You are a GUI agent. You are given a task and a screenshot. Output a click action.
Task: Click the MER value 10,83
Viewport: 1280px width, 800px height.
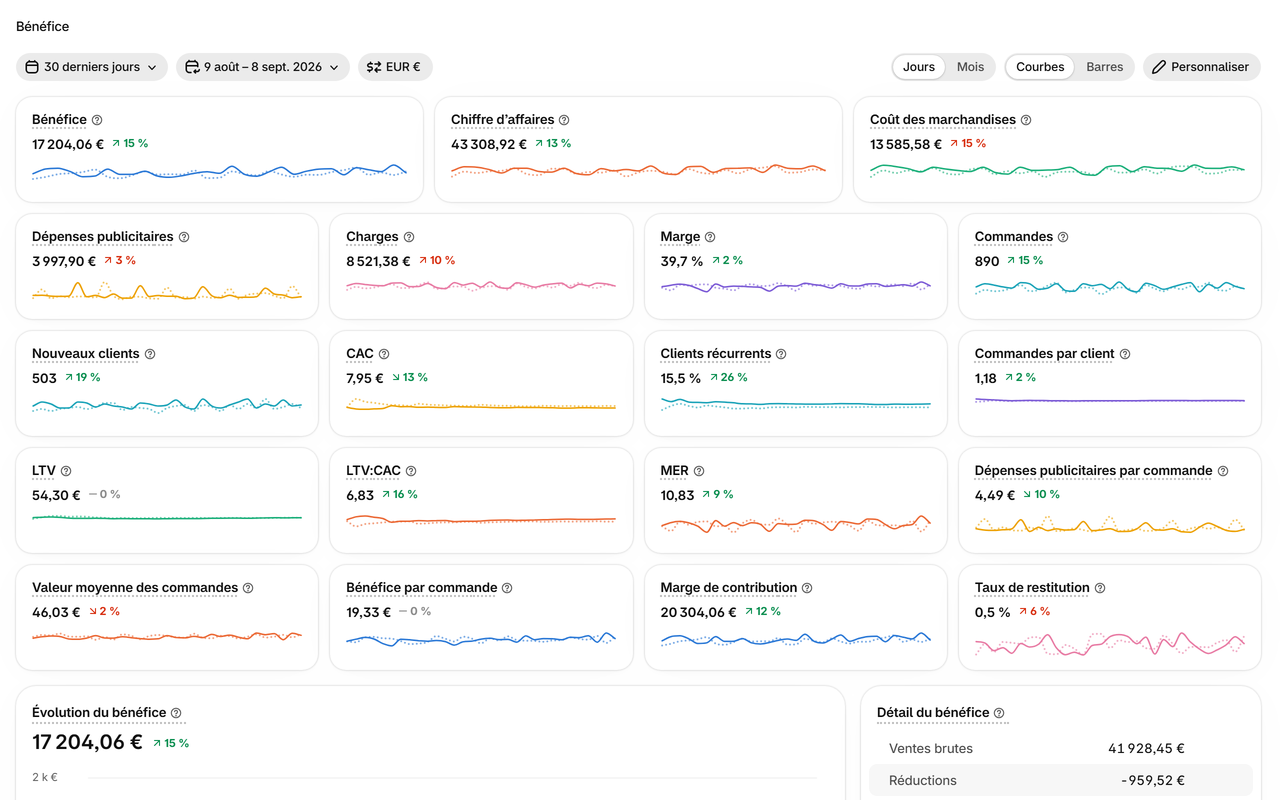(x=677, y=495)
